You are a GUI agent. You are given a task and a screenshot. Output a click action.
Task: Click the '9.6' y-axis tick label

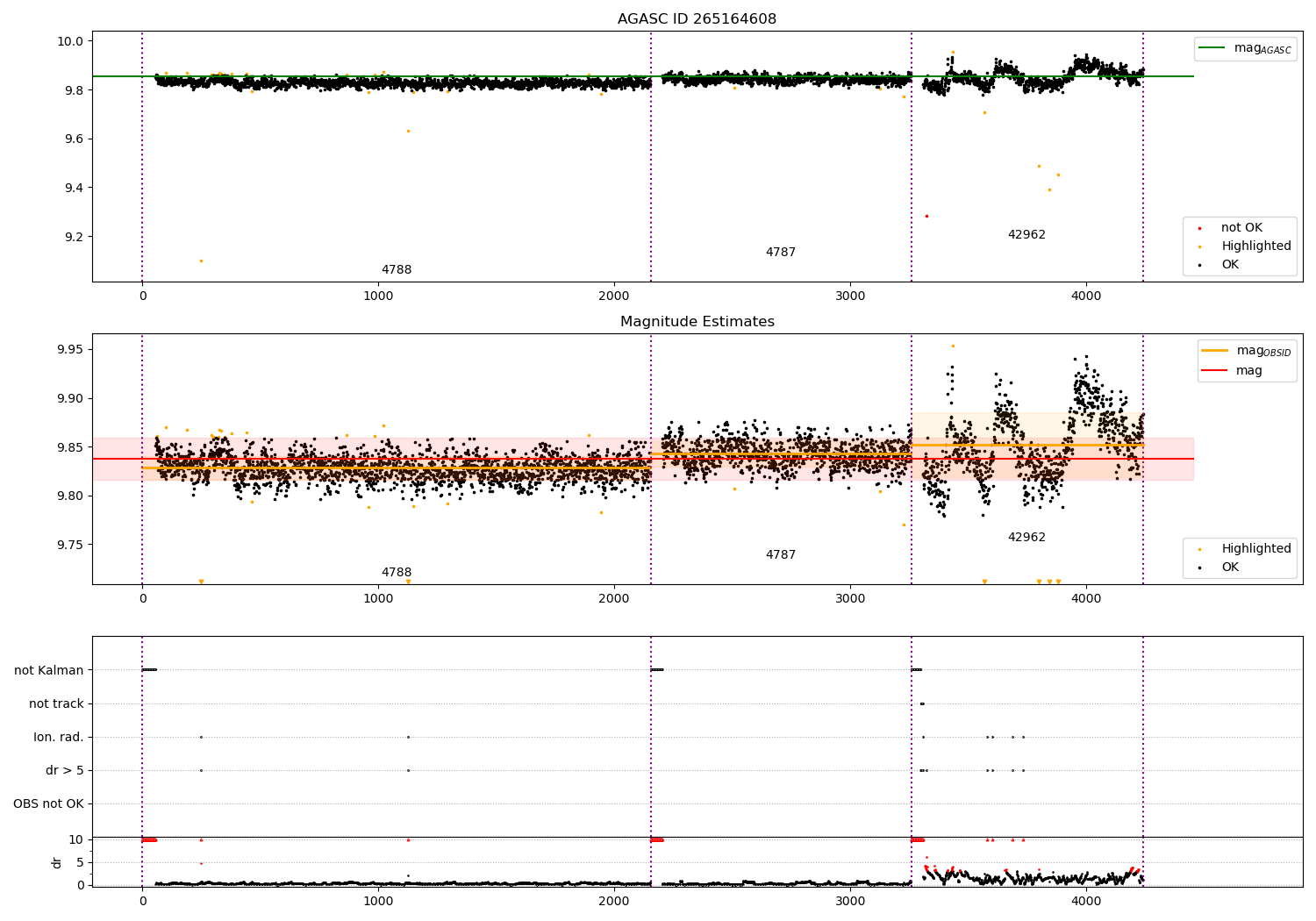click(x=75, y=139)
